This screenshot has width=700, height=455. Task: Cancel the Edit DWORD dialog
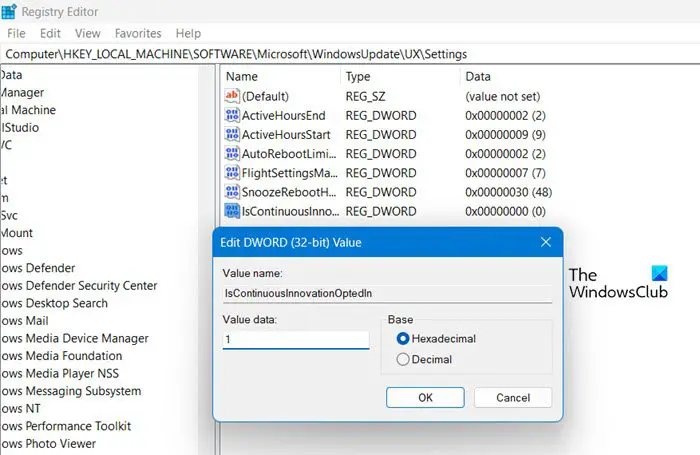click(x=513, y=397)
